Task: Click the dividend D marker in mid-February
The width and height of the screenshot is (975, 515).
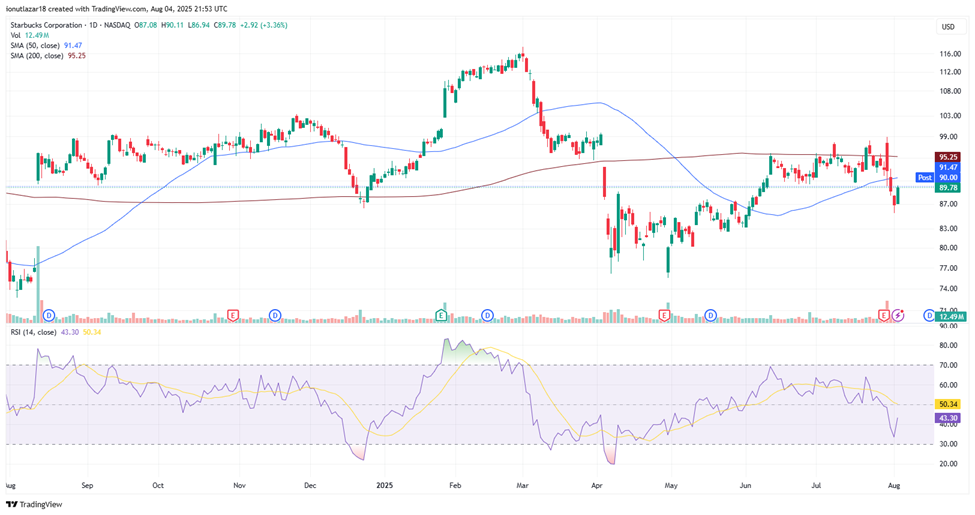Action: (x=487, y=315)
